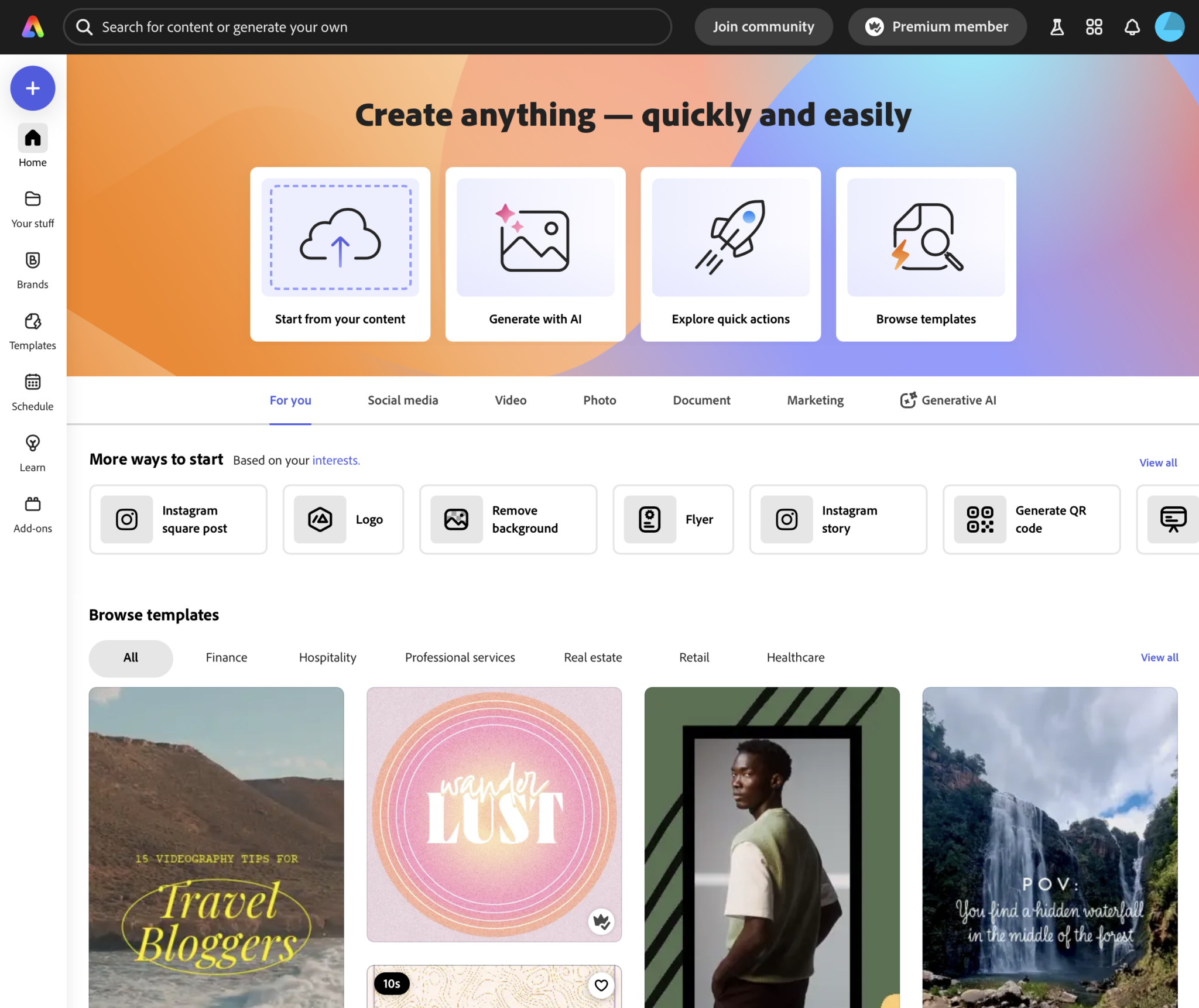This screenshot has height=1008, width=1199.
Task: Click the partially visible presentation icon tile
Action: [1173, 519]
